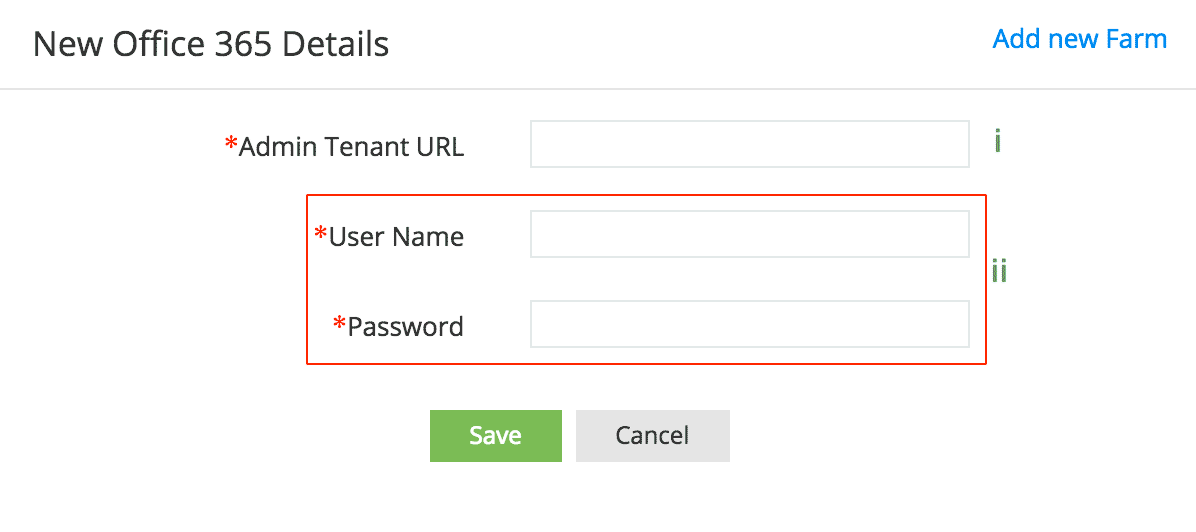Click the Password label text
Screen dimensions: 1196x532
(x=405, y=327)
